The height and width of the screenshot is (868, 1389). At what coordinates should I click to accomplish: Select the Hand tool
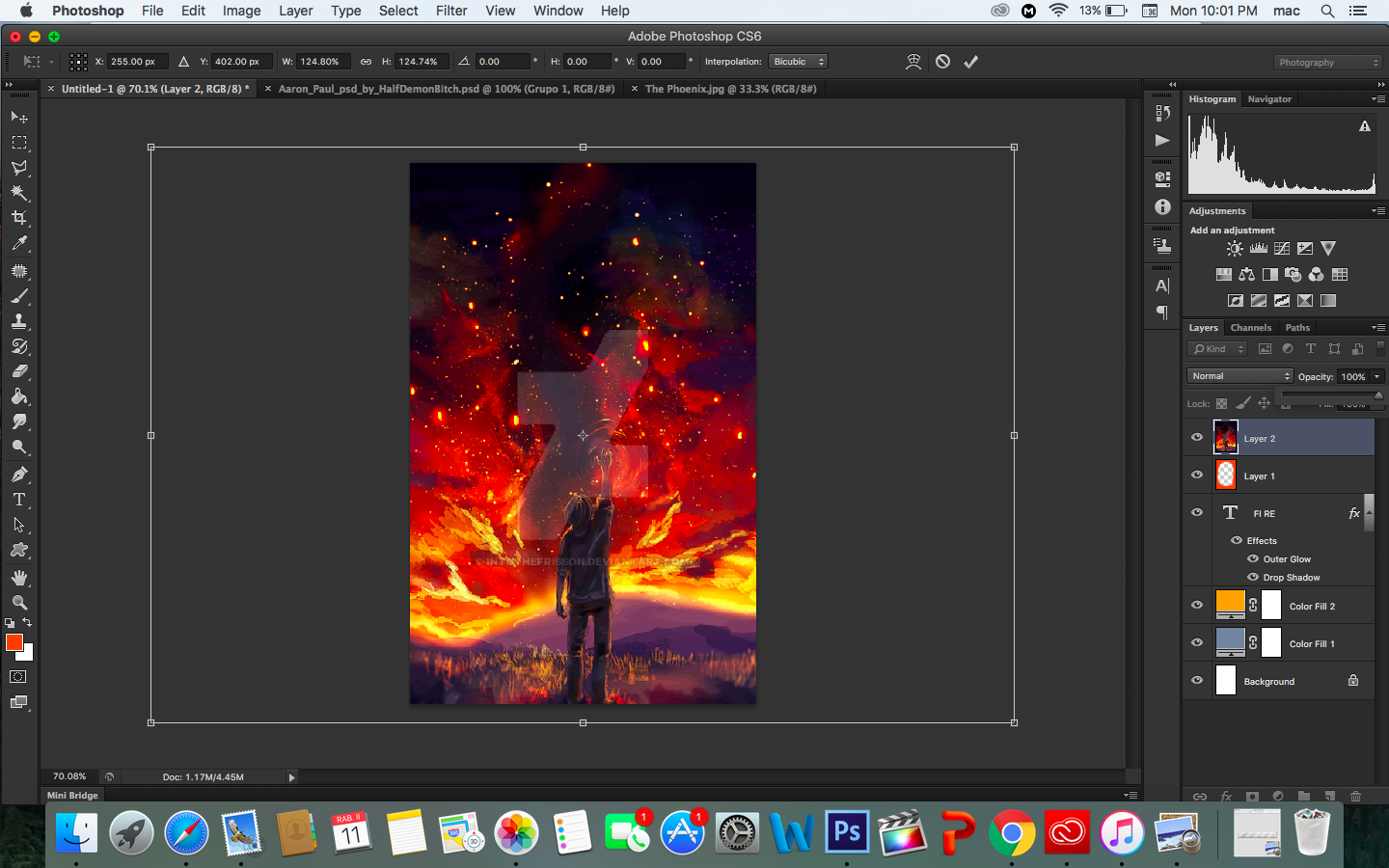click(x=19, y=578)
